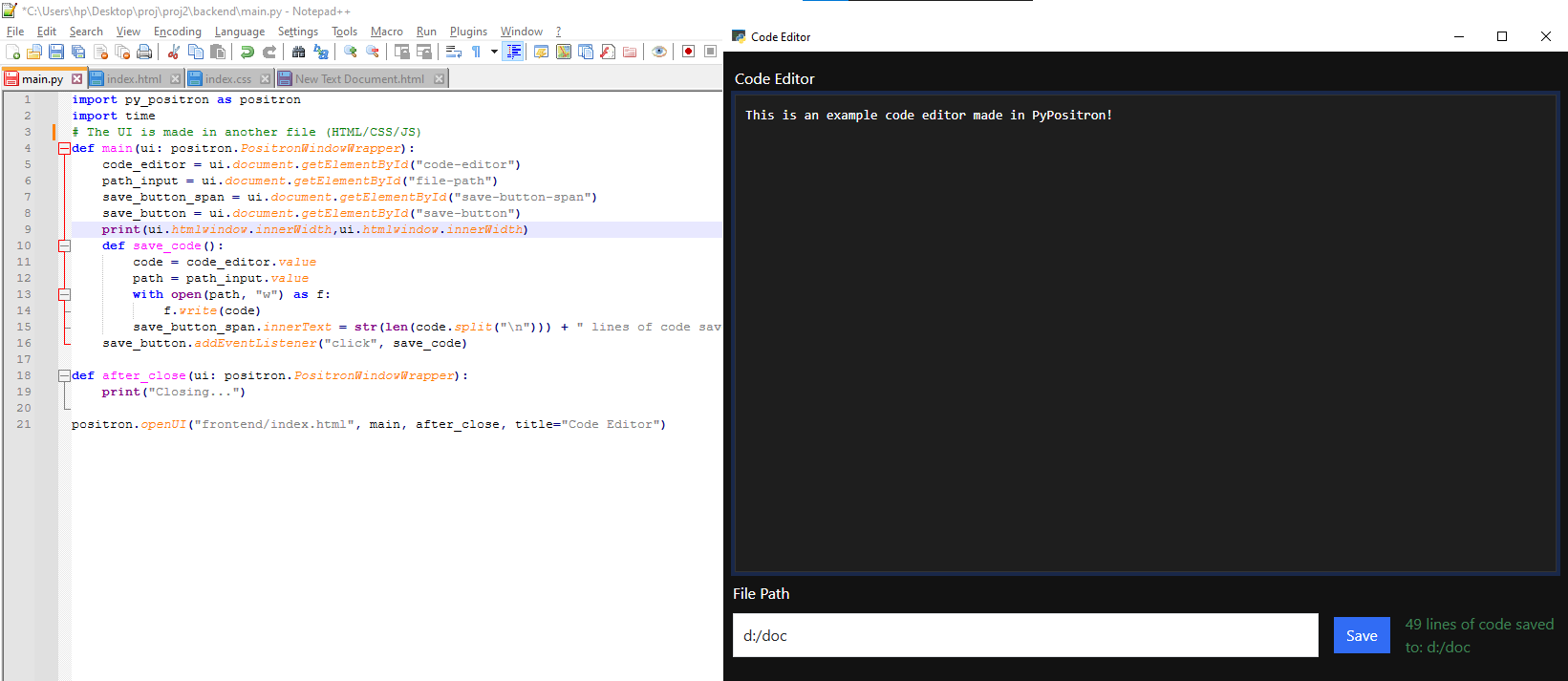Switch to the index.css tab
Viewport: 1568px width, 681px height.
pyautogui.click(x=228, y=79)
